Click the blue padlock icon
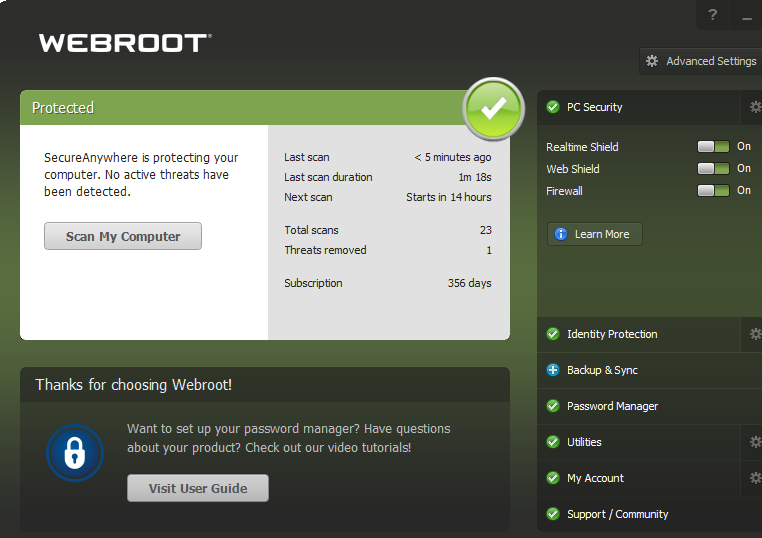The width and height of the screenshot is (762, 538). 75,453
